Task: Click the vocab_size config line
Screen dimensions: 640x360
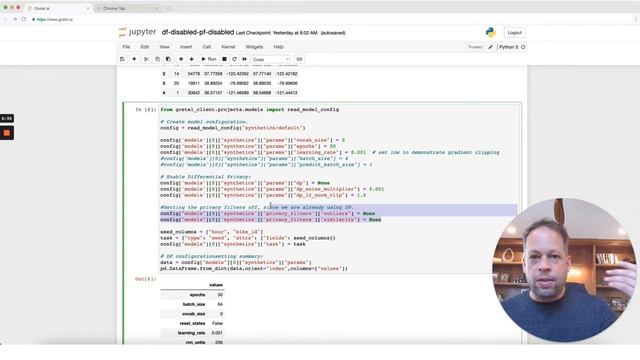Action: (x=252, y=140)
